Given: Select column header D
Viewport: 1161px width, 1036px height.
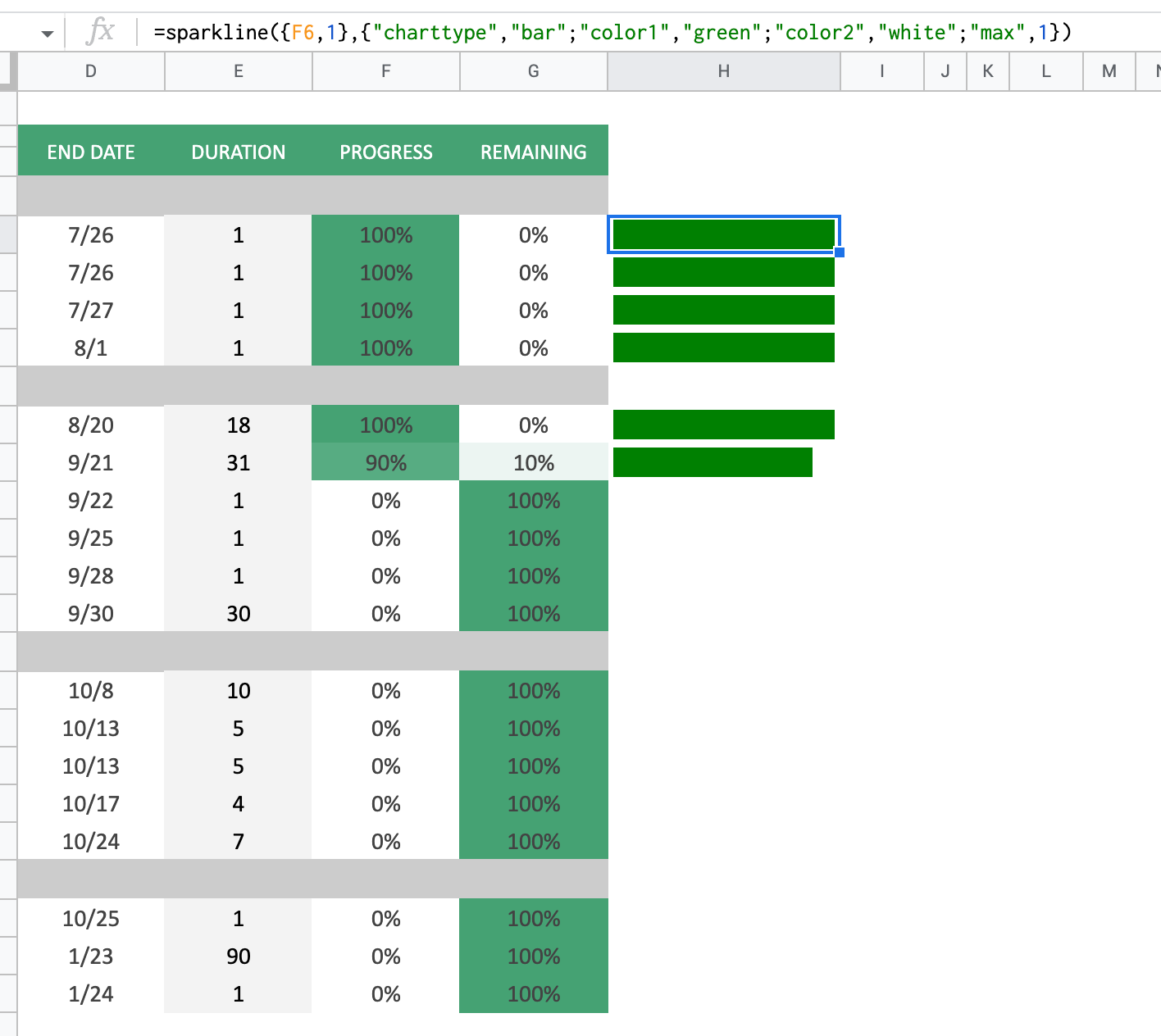Looking at the screenshot, I should point(90,71).
